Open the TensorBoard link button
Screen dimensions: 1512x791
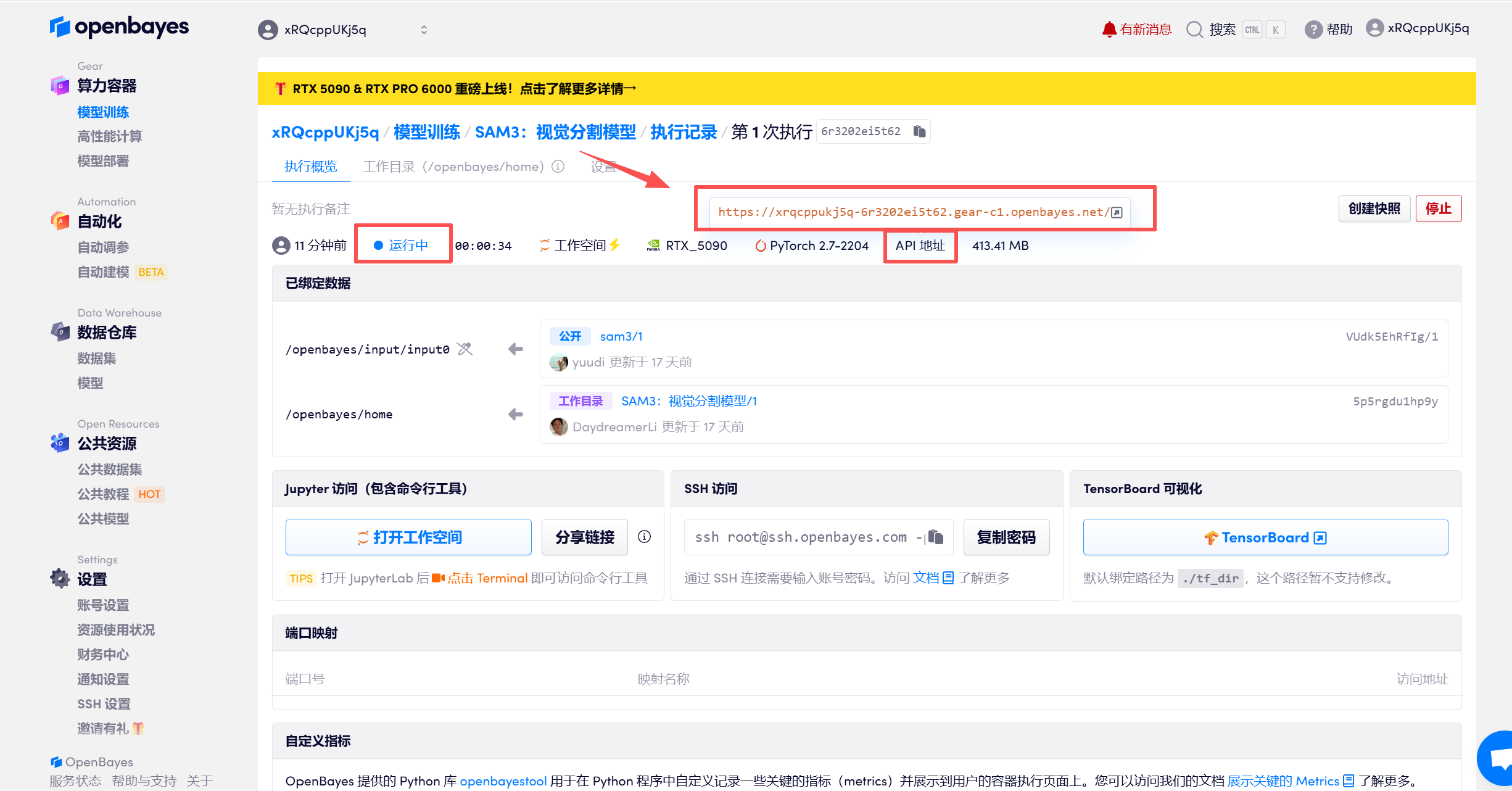click(1265, 537)
